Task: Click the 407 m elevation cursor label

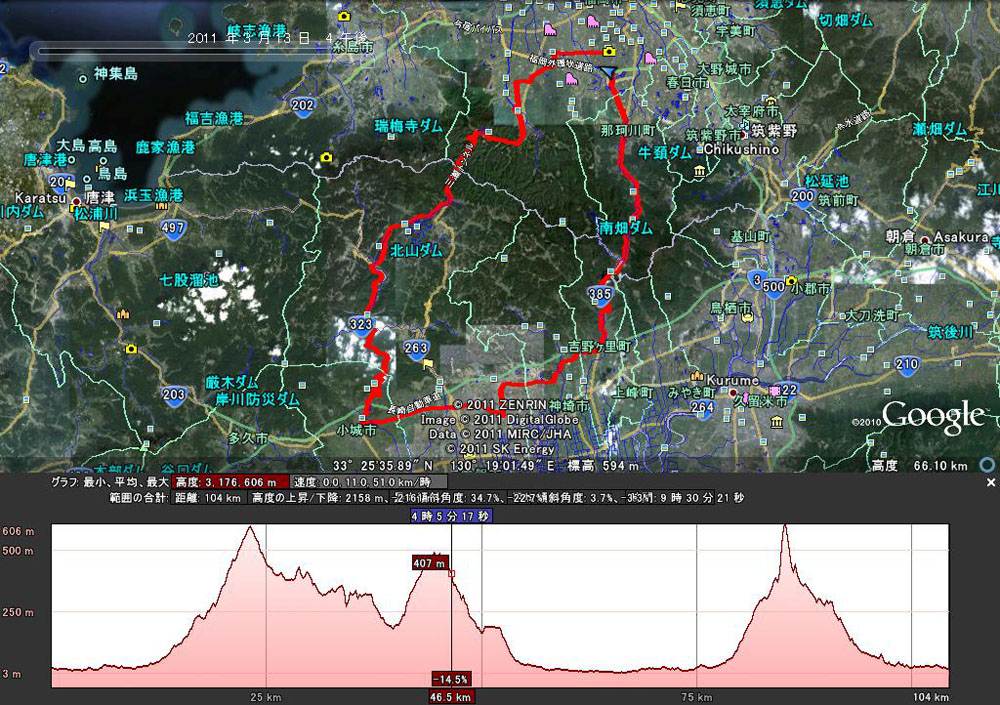Action: pos(430,563)
